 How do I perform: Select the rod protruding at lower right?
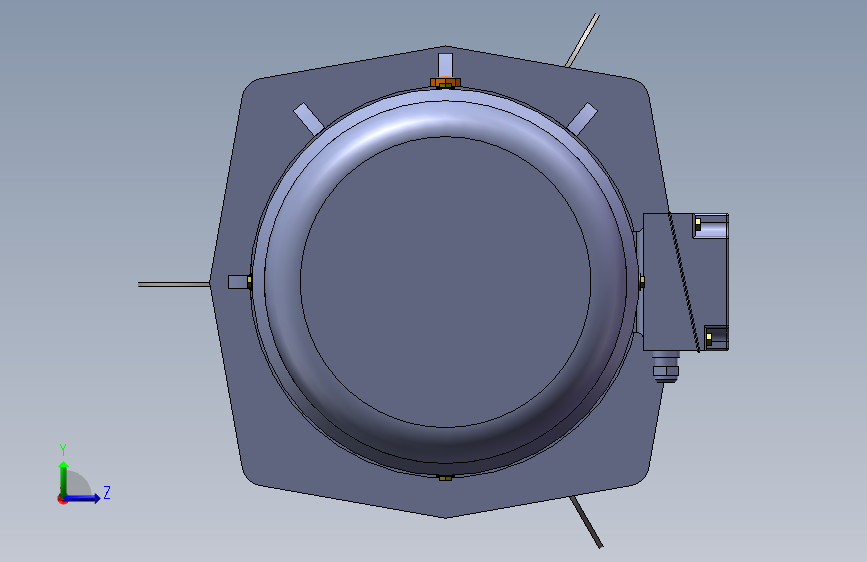tap(586, 522)
